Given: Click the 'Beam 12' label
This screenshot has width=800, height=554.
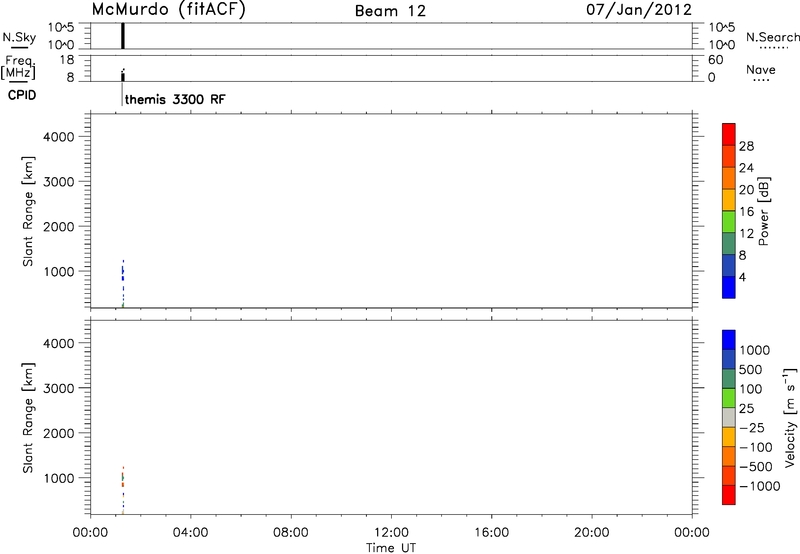Looking at the screenshot, I should [x=390, y=11].
